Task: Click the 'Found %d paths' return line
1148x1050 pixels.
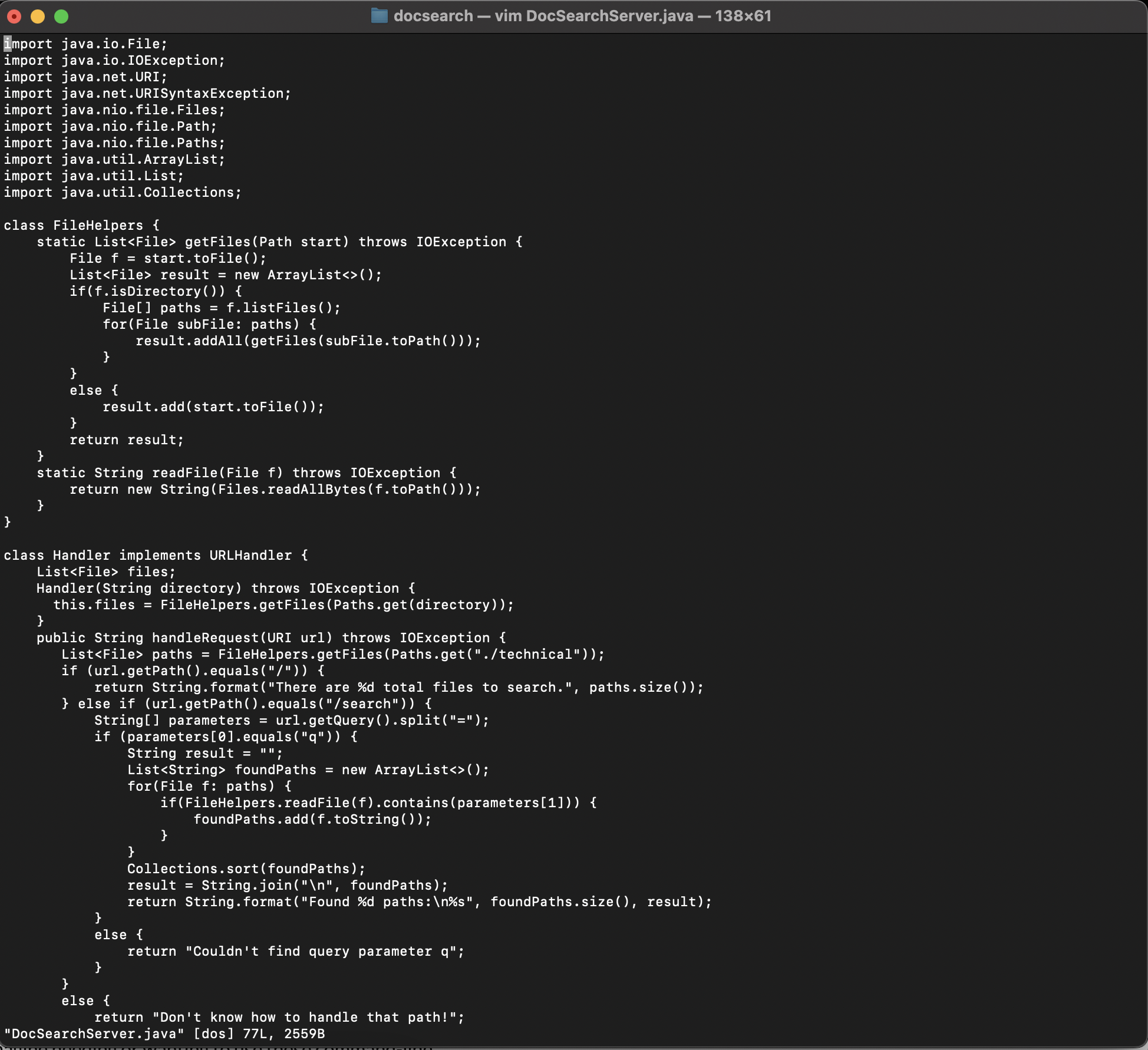Action: point(420,902)
